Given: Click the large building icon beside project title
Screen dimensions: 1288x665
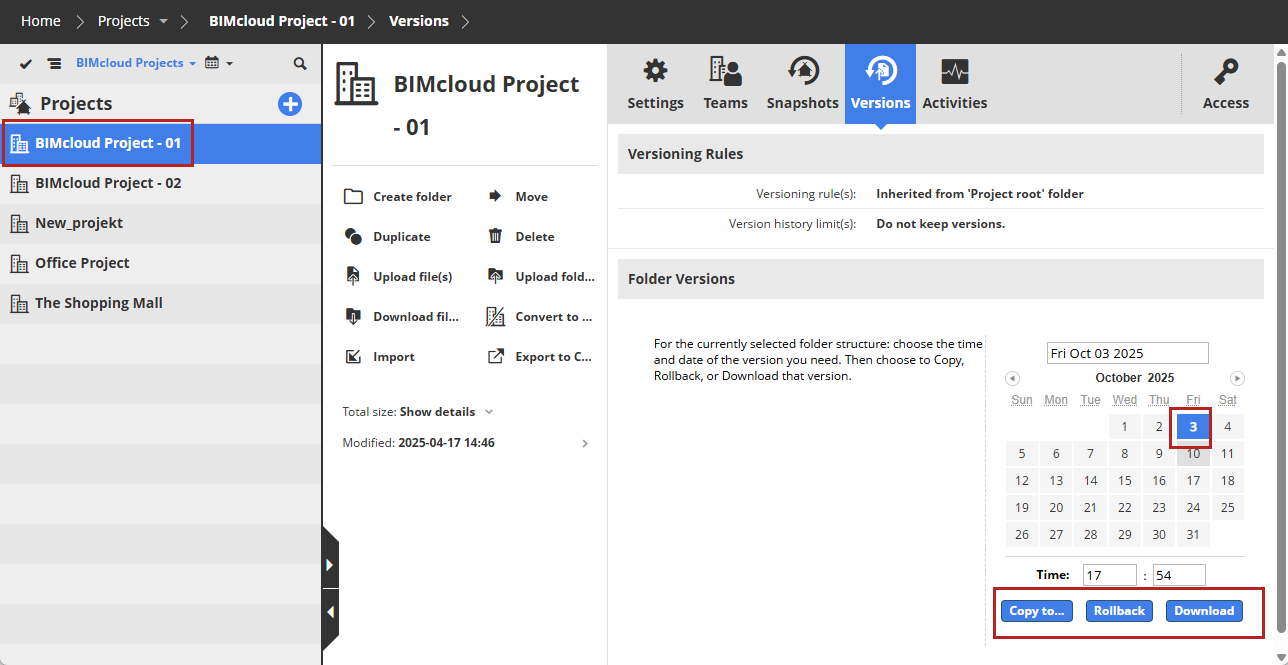Looking at the screenshot, I should (x=356, y=84).
